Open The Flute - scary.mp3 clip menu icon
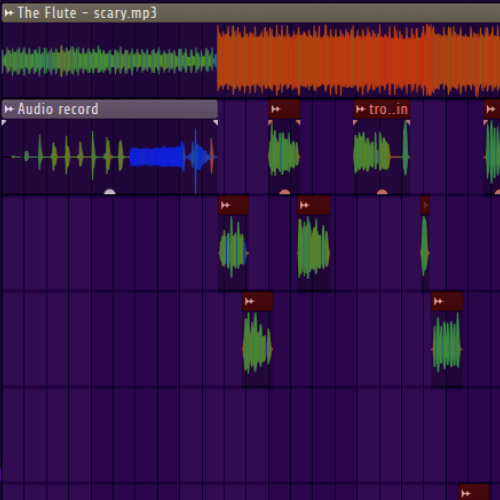500x500 pixels. 9,13
